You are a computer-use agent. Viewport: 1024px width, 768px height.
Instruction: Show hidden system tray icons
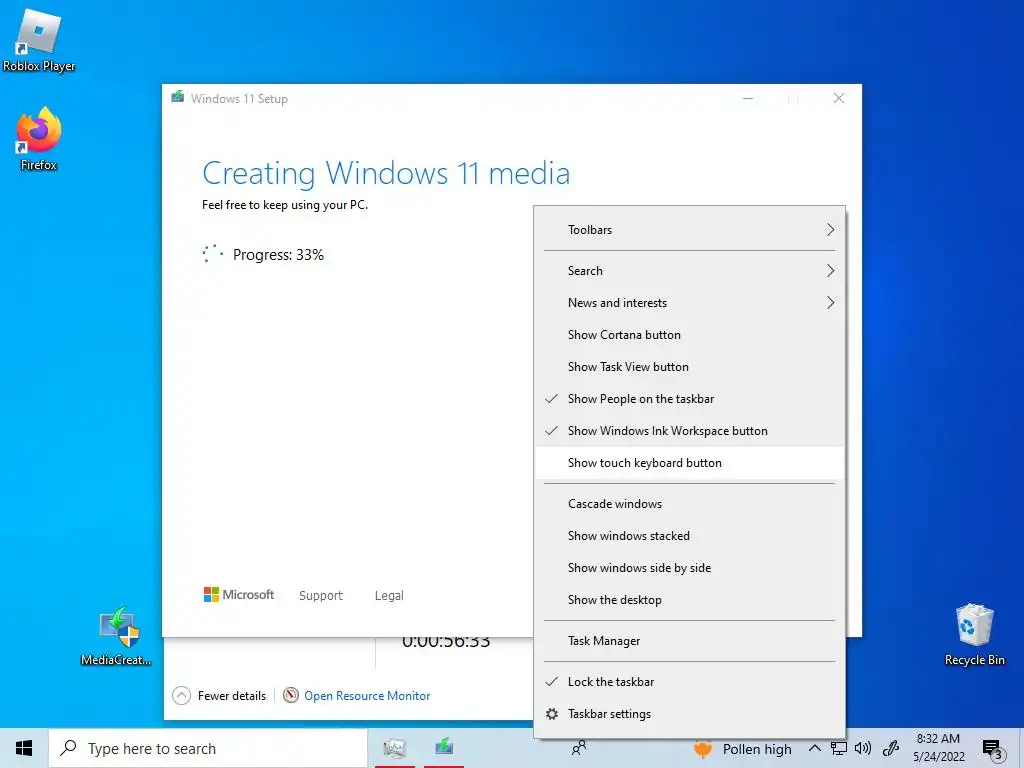(x=814, y=748)
